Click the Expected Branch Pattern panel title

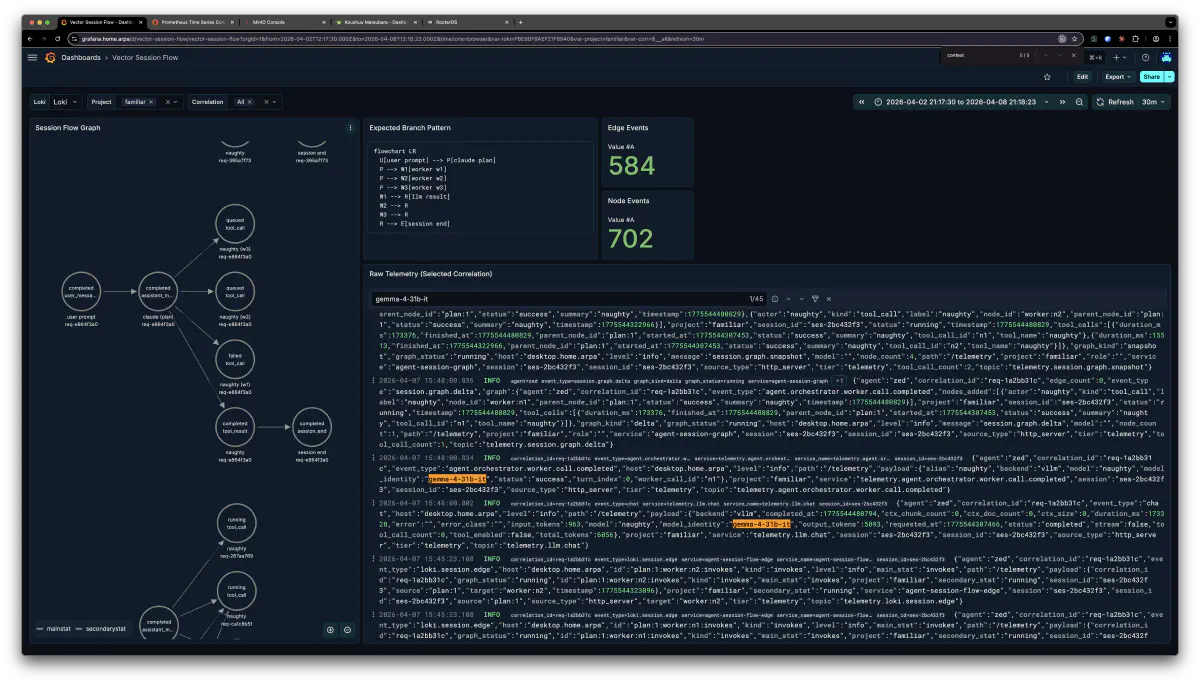pos(410,128)
